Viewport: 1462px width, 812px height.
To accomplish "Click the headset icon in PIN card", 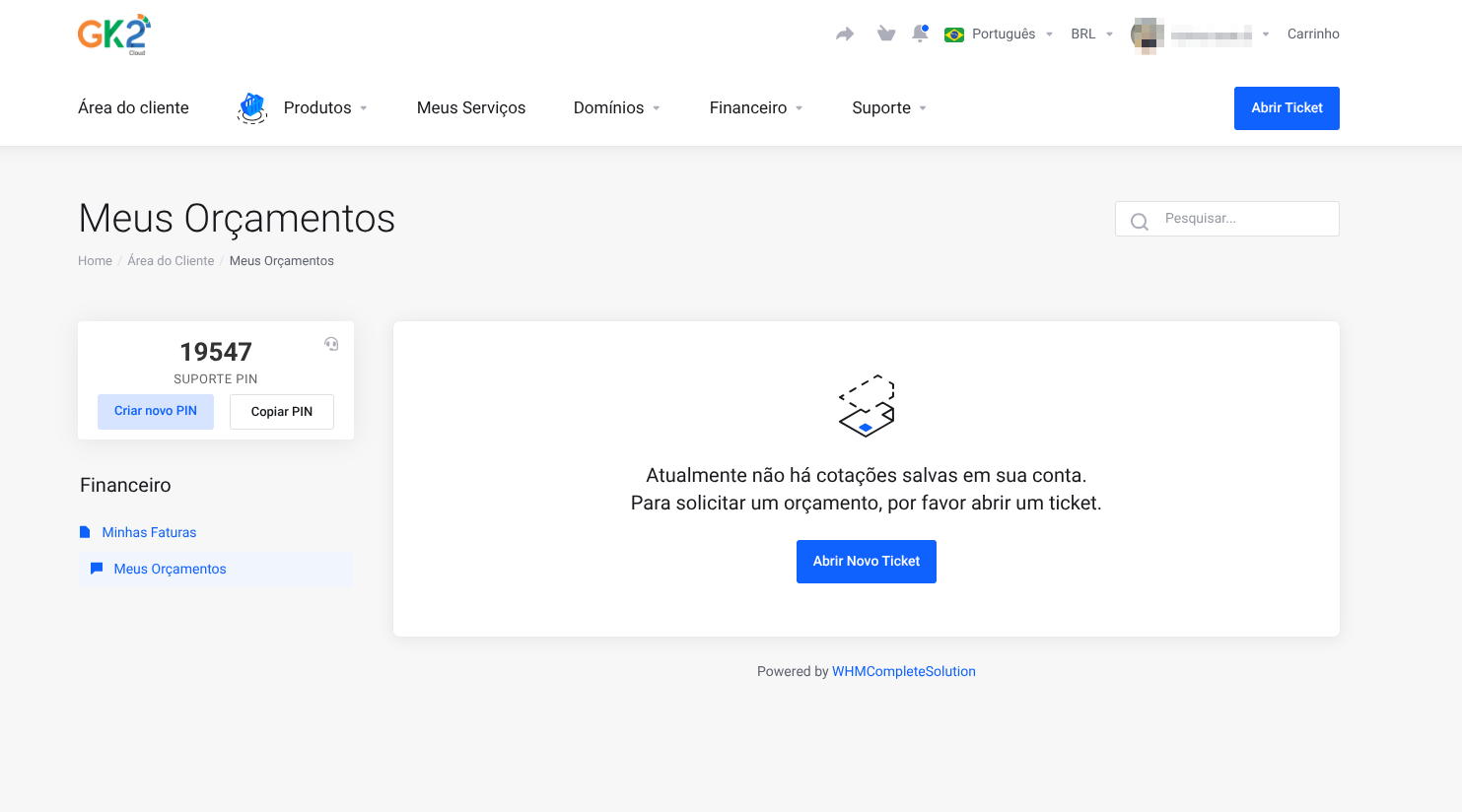I will (x=331, y=344).
